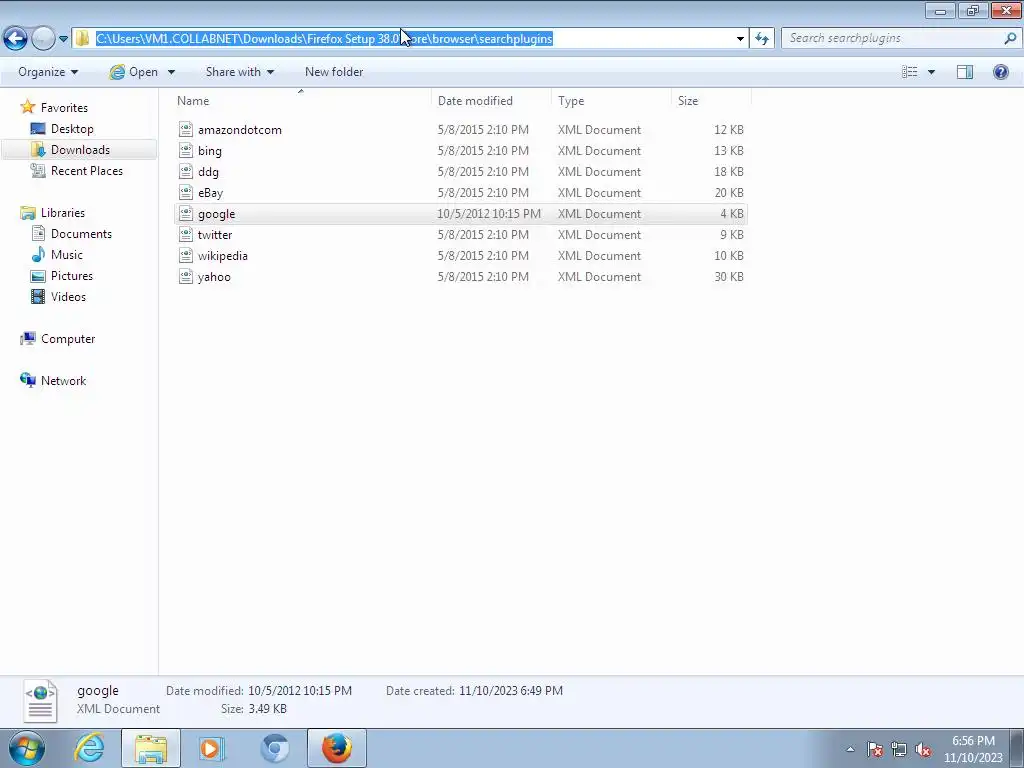This screenshot has width=1024, height=768.
Task: Click the Change your view icon
Action: click(910, 72)
